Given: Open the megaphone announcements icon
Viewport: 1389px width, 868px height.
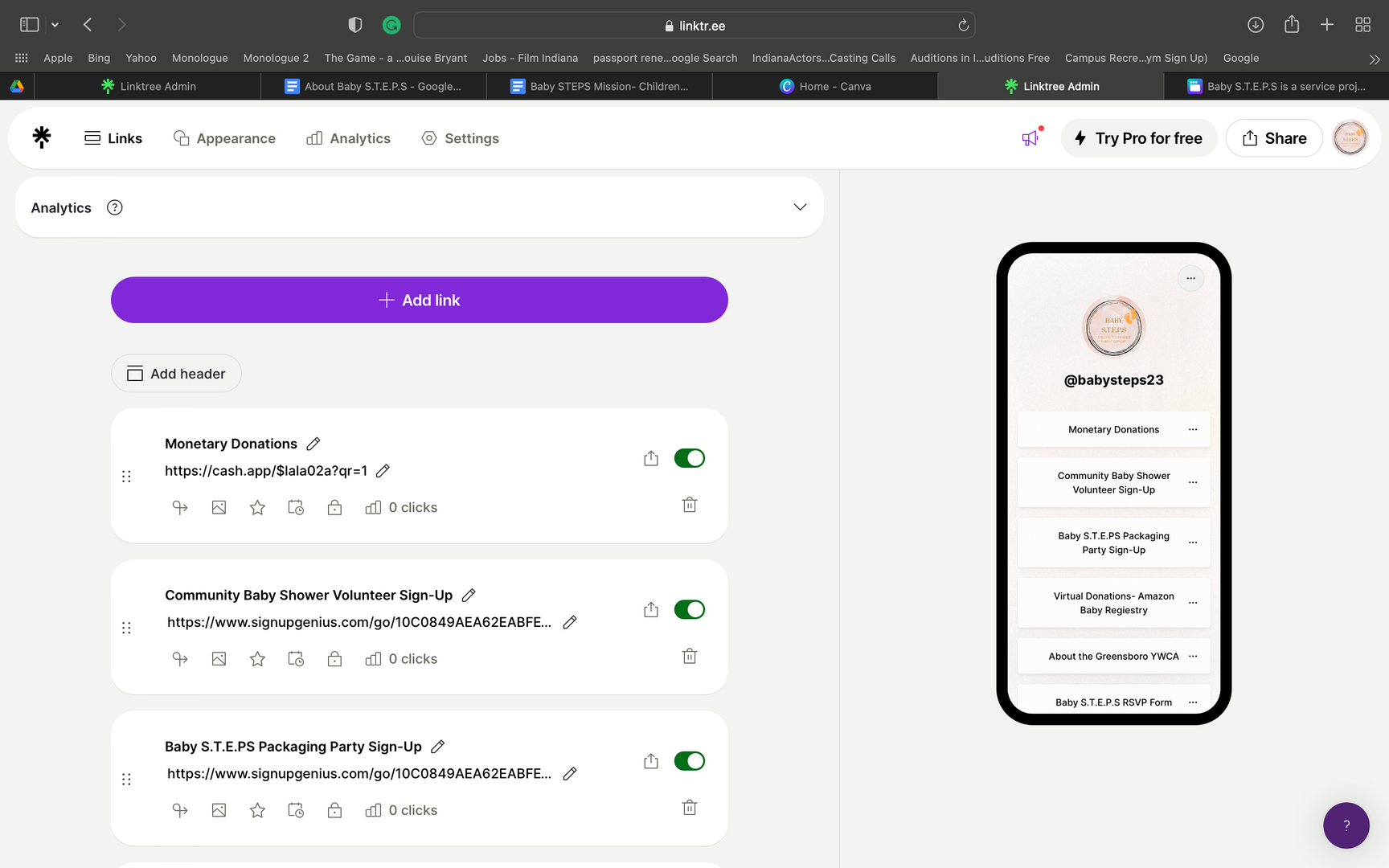Looking at the screenshot, I should pyautogui.click(x=1030, y=138).
